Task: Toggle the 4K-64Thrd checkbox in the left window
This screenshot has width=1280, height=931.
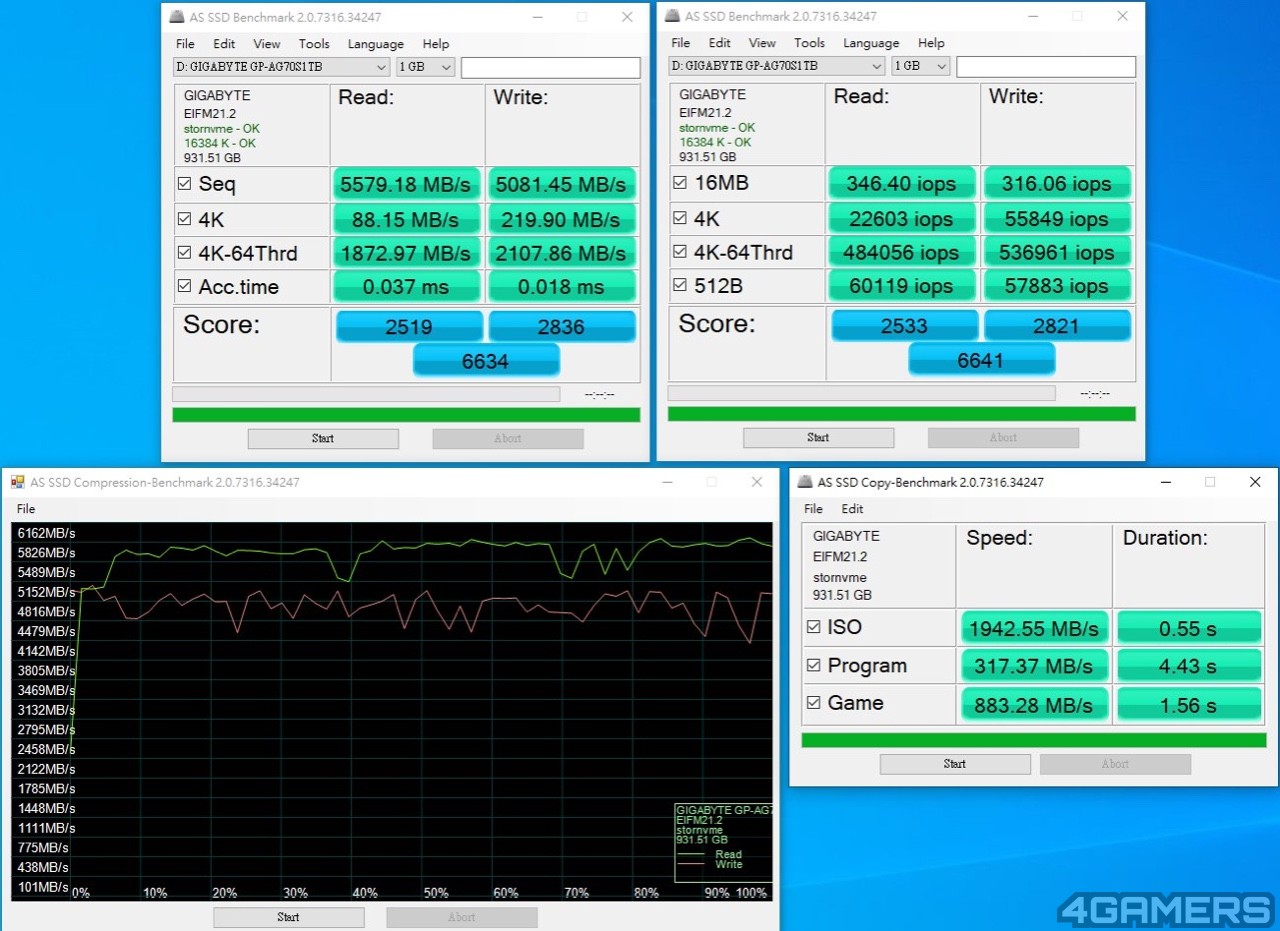Action: [x=184, y=253]
